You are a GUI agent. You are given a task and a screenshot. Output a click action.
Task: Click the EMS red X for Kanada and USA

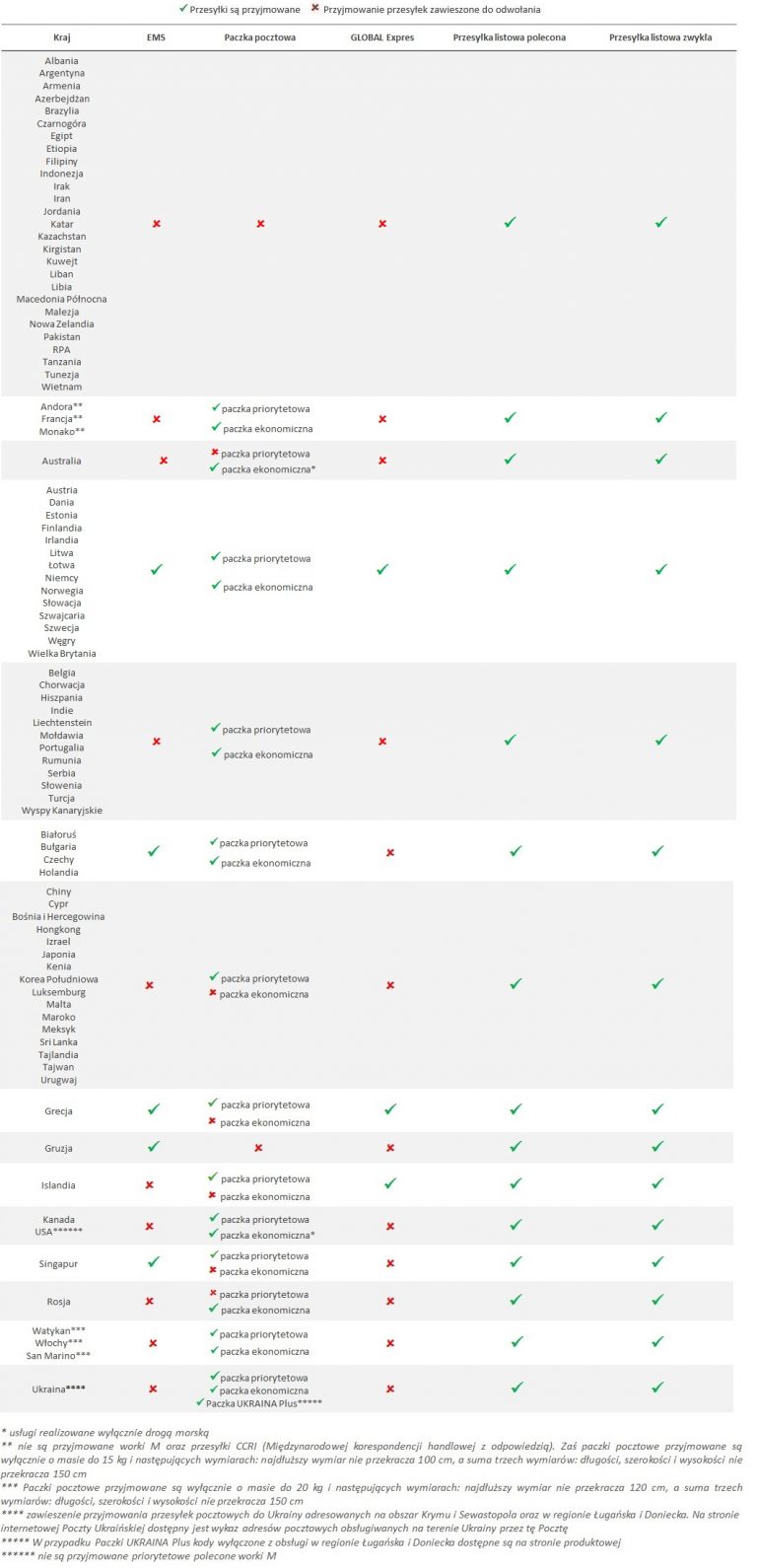tap(150, 1227)
